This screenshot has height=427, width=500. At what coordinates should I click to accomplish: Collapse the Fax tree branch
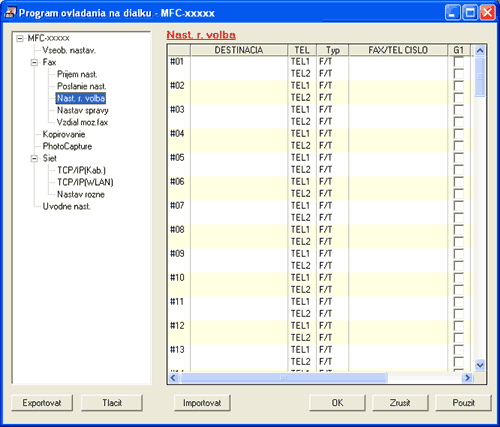coord(34,62)
